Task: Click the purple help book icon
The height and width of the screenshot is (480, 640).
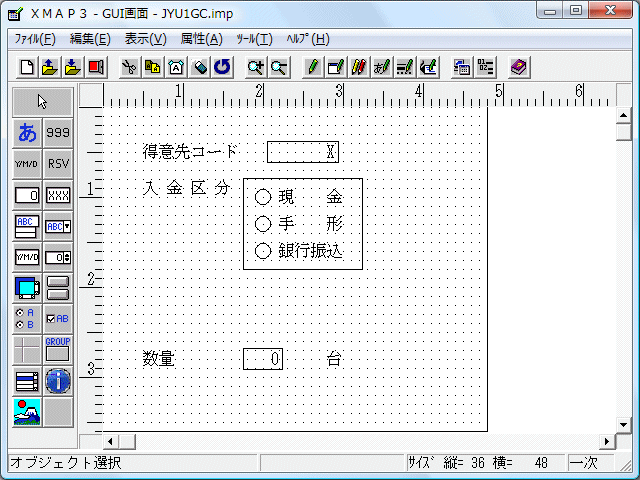Action: tap(519, 67)
